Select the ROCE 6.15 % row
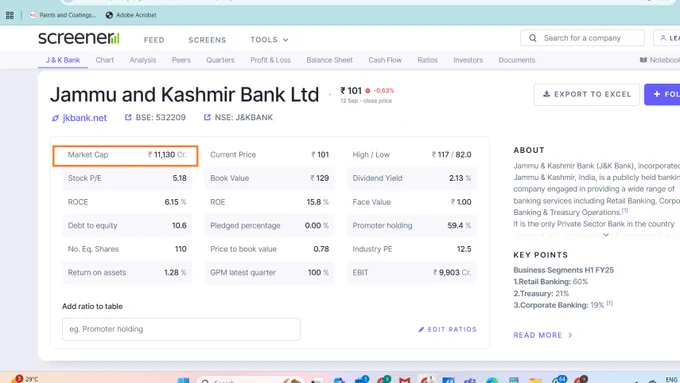 pyautogui.click(x=127, y=202)
